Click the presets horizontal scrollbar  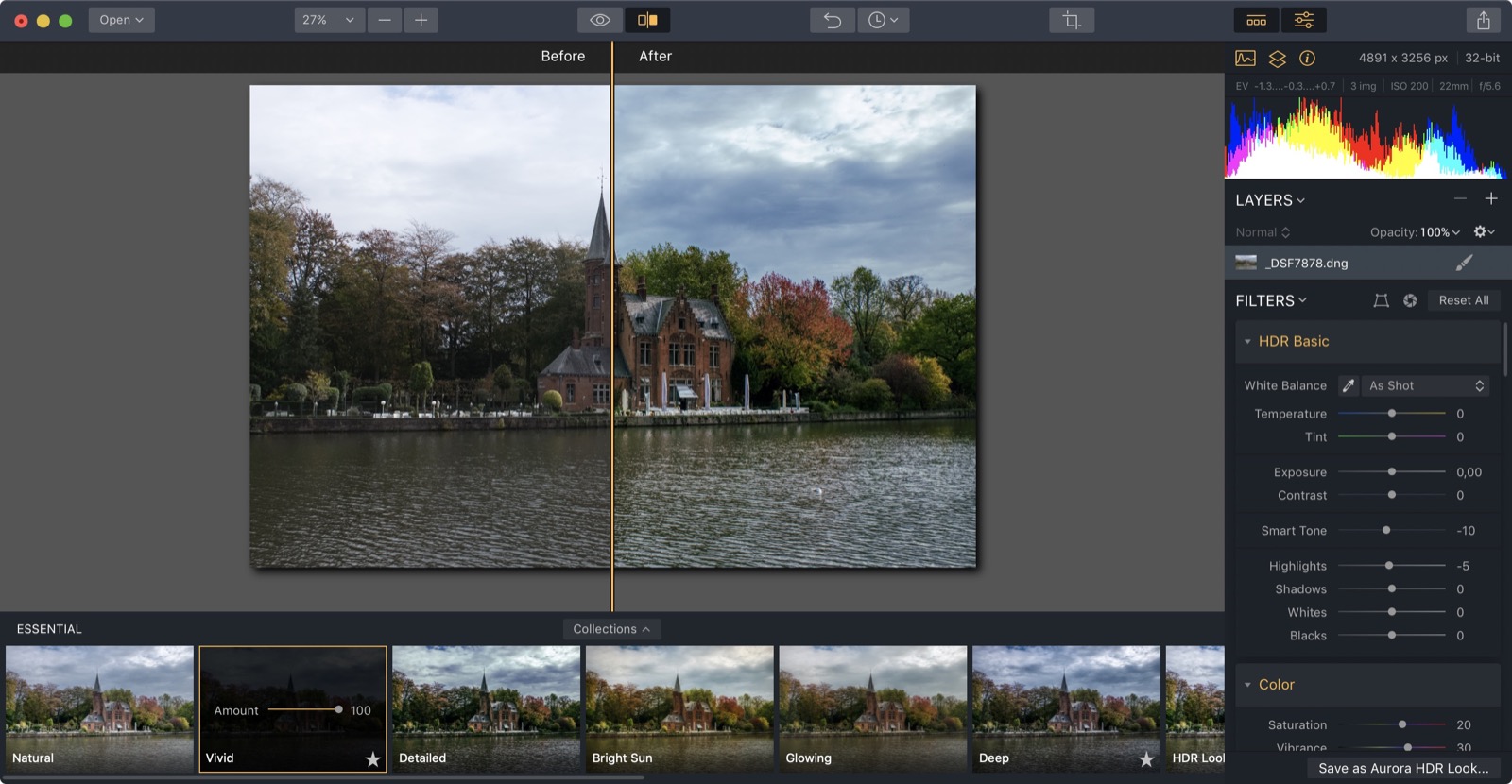[323, 778]
